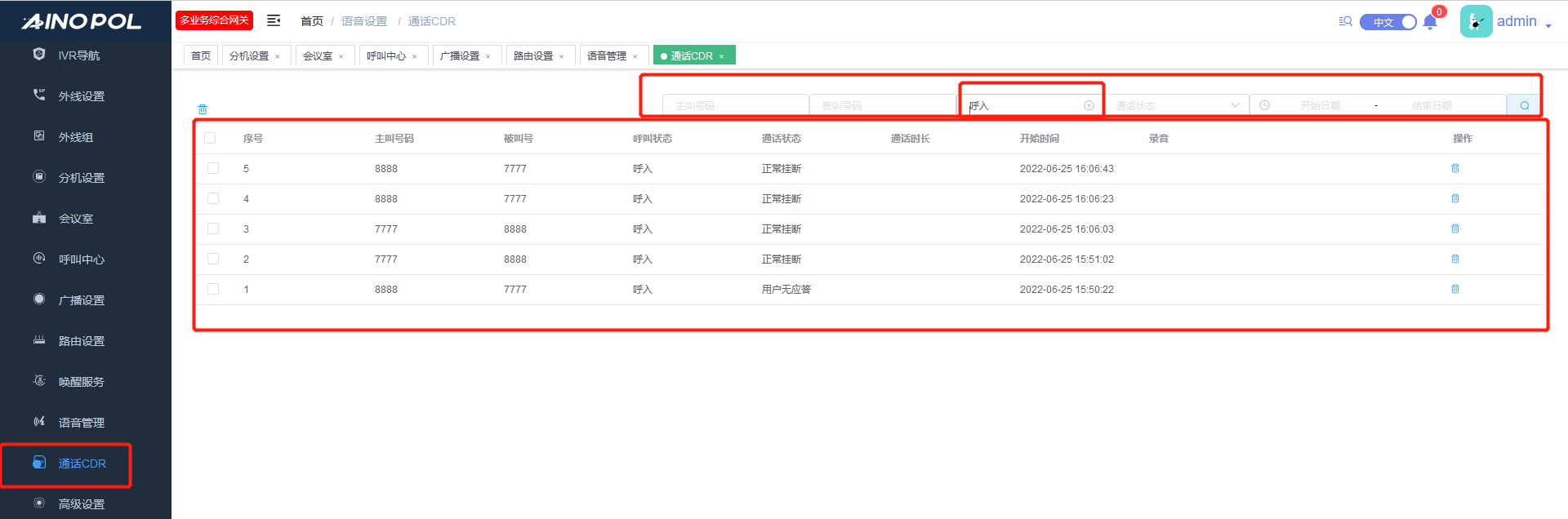Switch to the 呼叫中心 tab
This screenshot has height=519, width=1568.
point(386,55)
